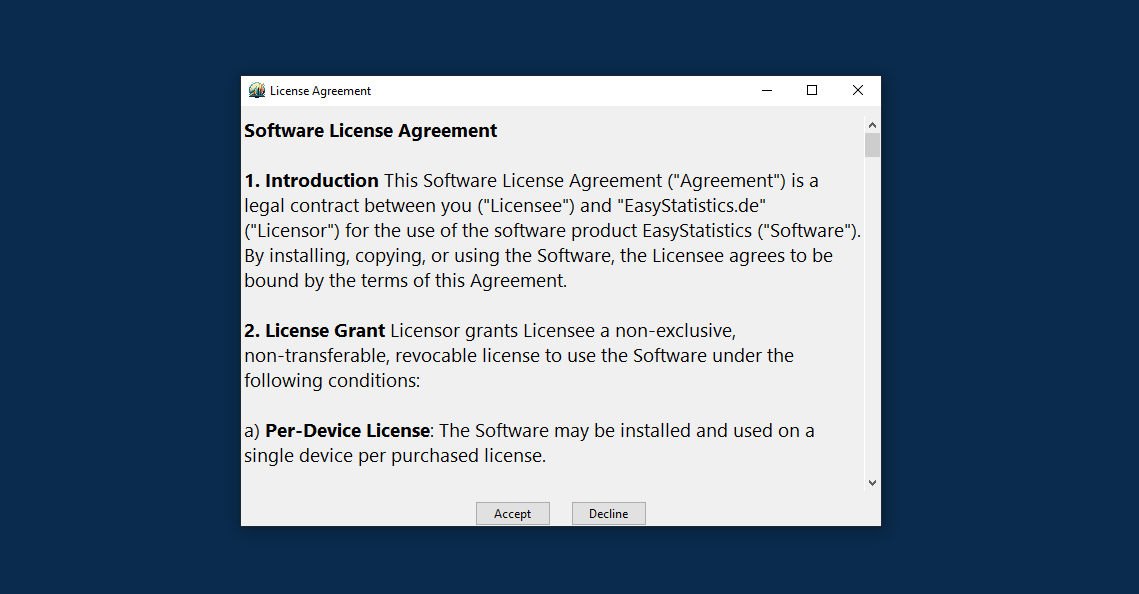Click the "License Agreement" window title text
Screen dimensions: 1139x594
(320, 91)
